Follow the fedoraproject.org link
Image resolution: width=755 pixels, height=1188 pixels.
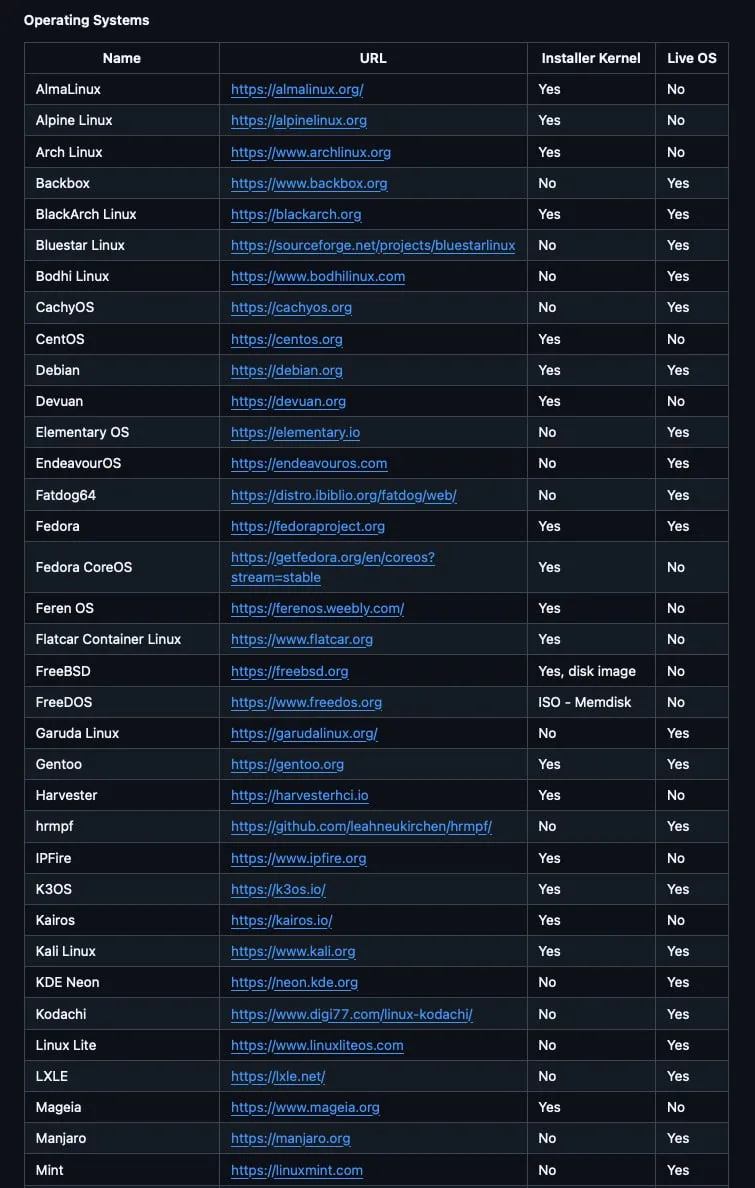(308, 526)
